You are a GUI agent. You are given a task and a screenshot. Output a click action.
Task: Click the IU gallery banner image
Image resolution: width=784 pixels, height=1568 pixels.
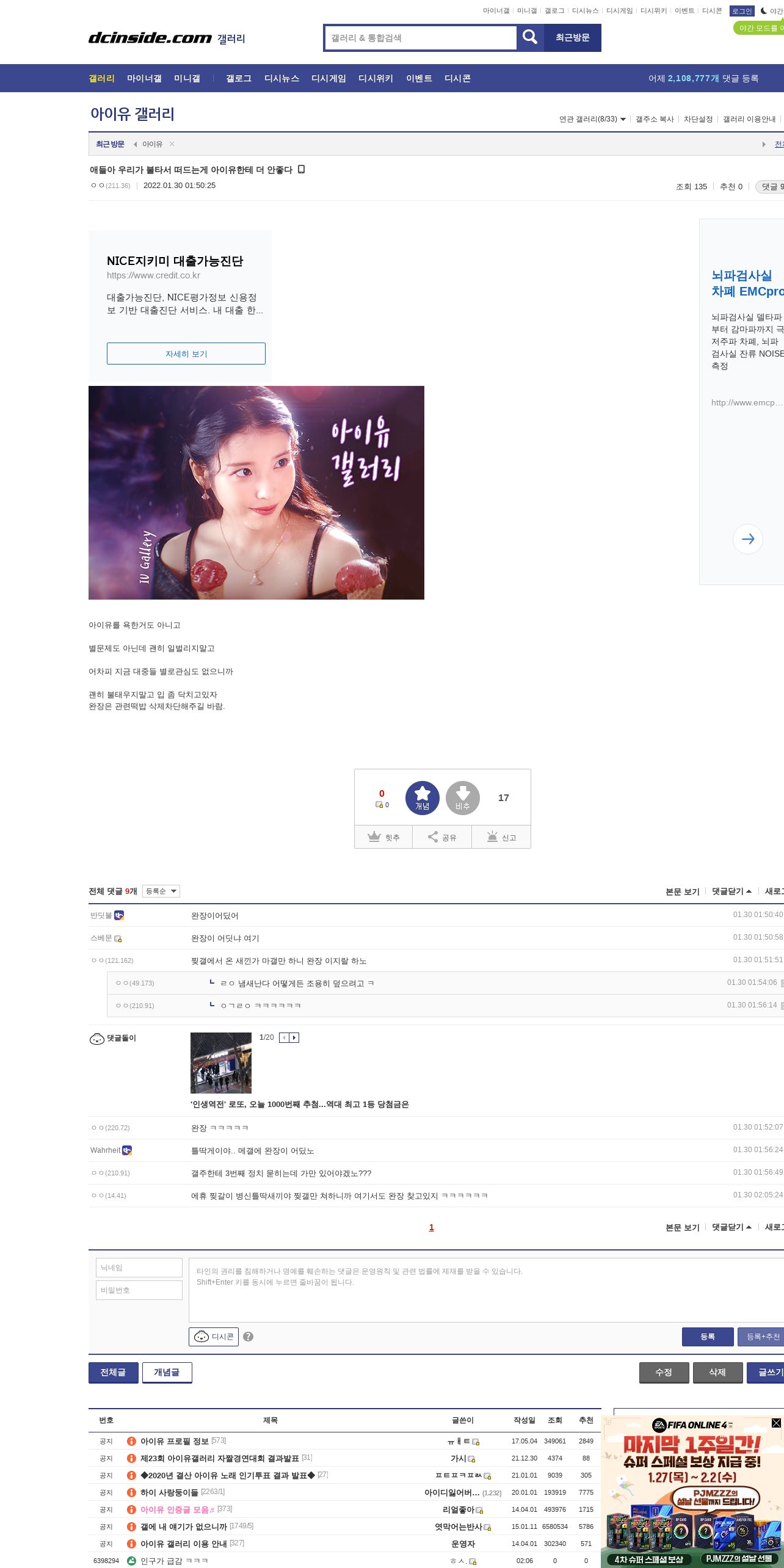256,492
